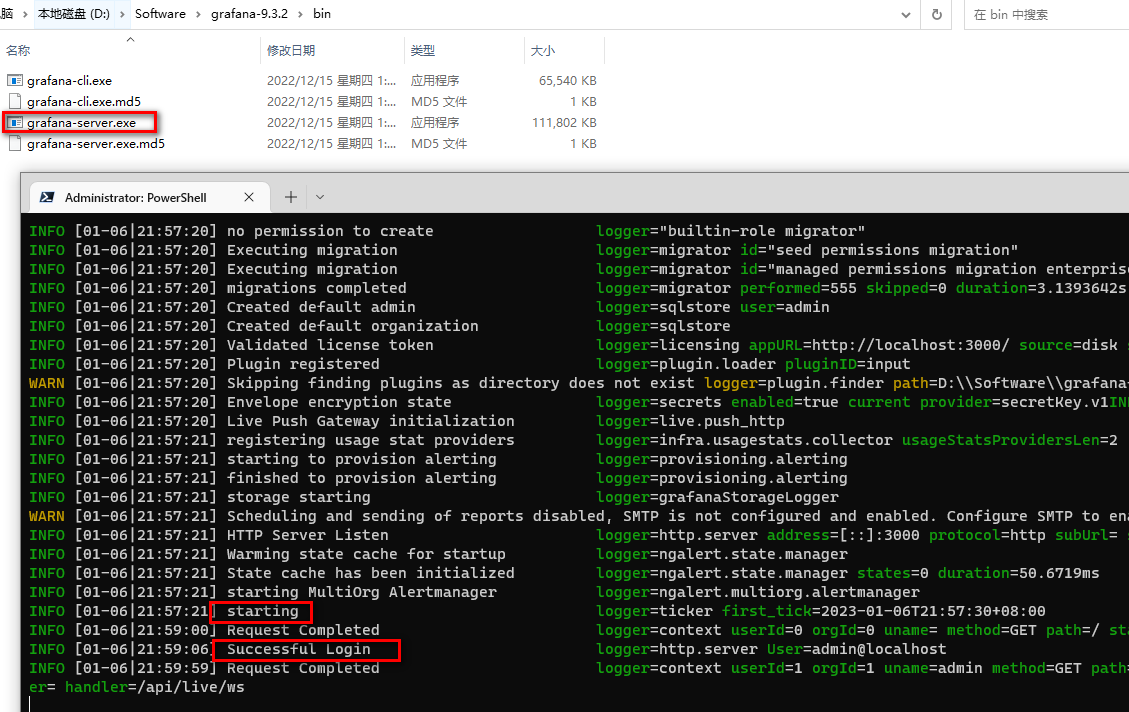
Task: Click the first_tick timestamp log value
Action: tap(883, 611)
